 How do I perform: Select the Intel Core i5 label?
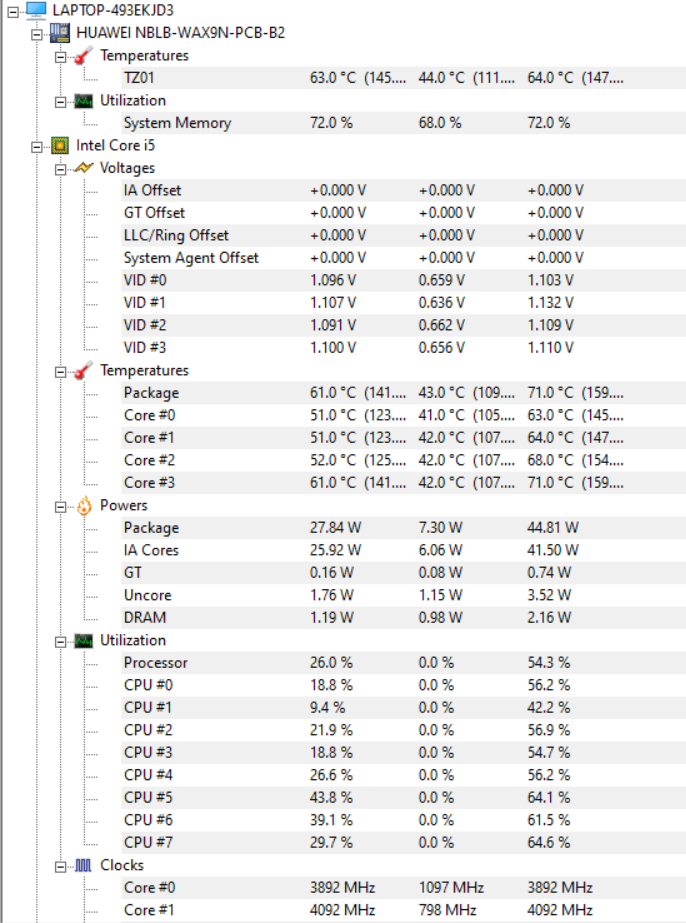point(115,145)
